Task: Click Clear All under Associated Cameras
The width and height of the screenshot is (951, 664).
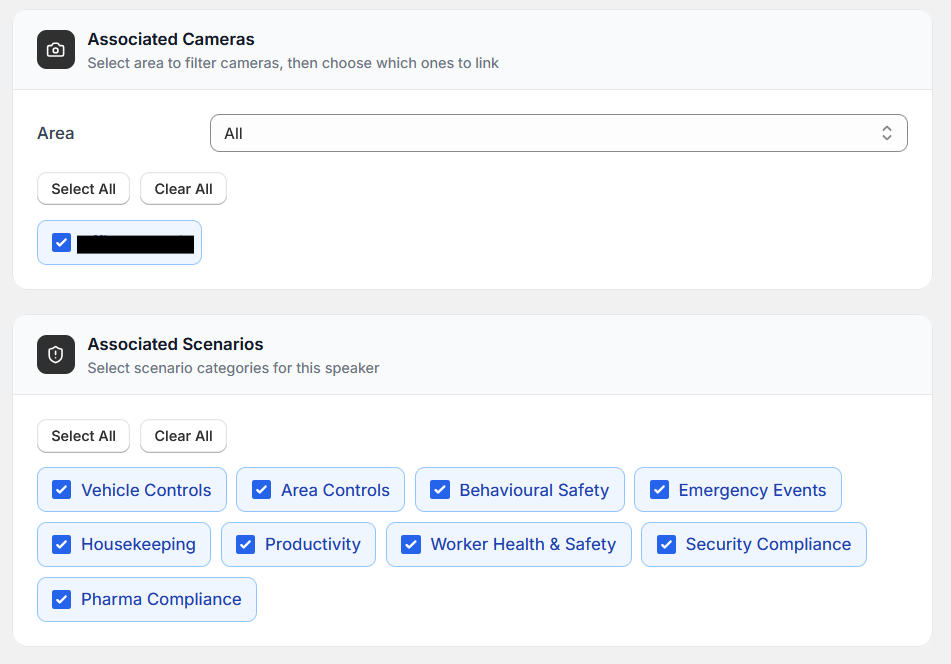Action: [183, 189]
